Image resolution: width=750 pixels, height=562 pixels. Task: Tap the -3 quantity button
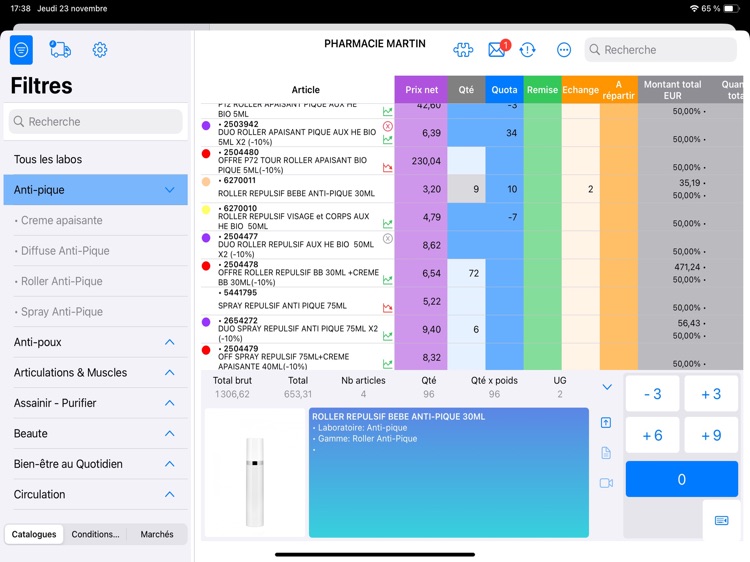652,394
